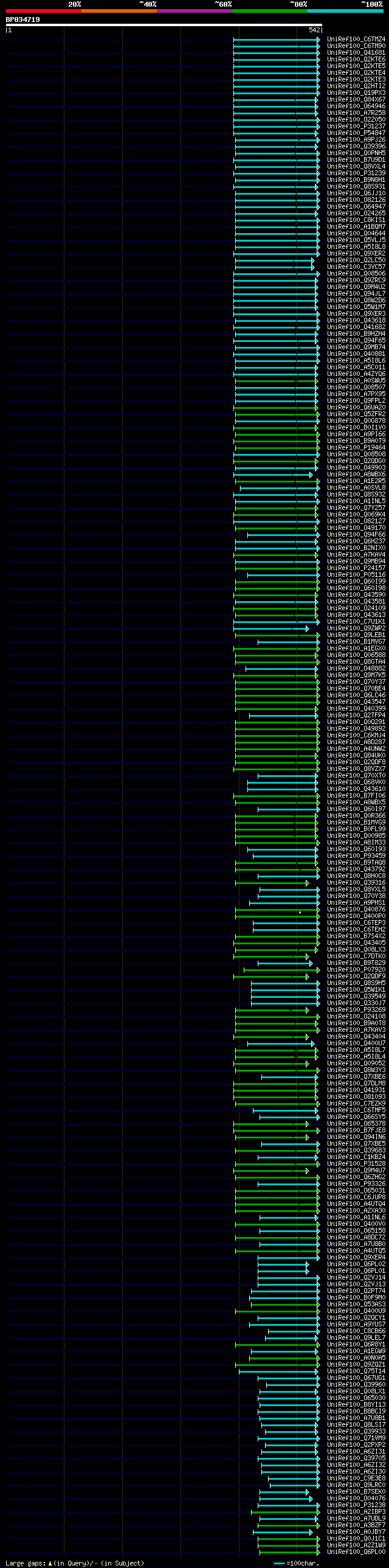Open hit UniRef100_B9N8H1
The width and height of the screenshot is (389, 1568).
(x=356, y=180)
